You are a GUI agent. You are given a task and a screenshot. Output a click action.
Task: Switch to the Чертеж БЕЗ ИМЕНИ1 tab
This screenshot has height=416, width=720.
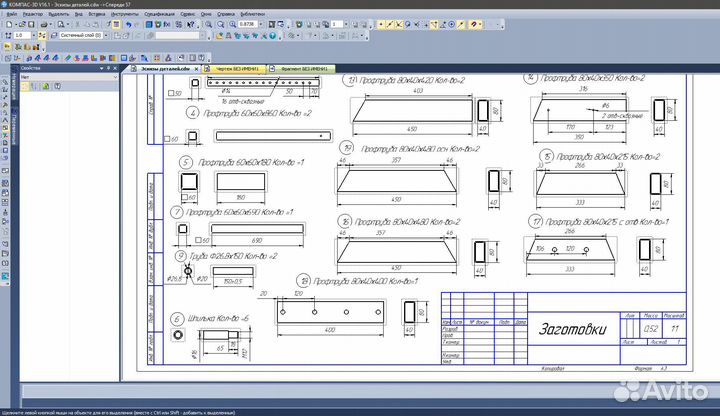coord(238,69)
